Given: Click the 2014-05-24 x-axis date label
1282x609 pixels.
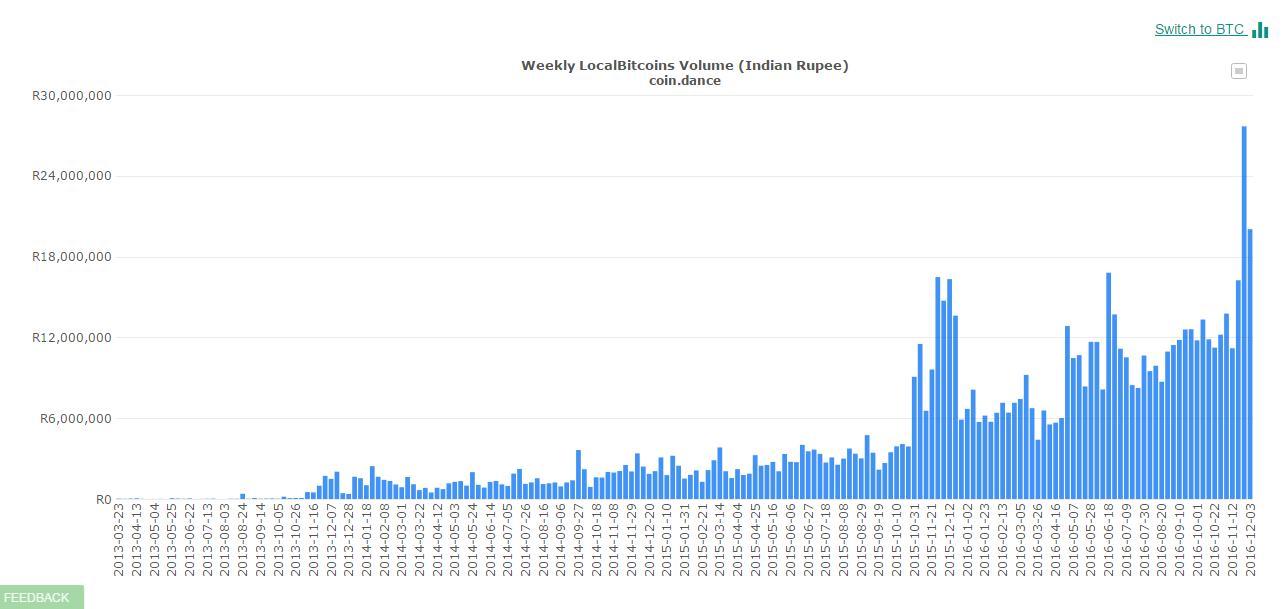Looking at the screenshot, I should [472, 541].
